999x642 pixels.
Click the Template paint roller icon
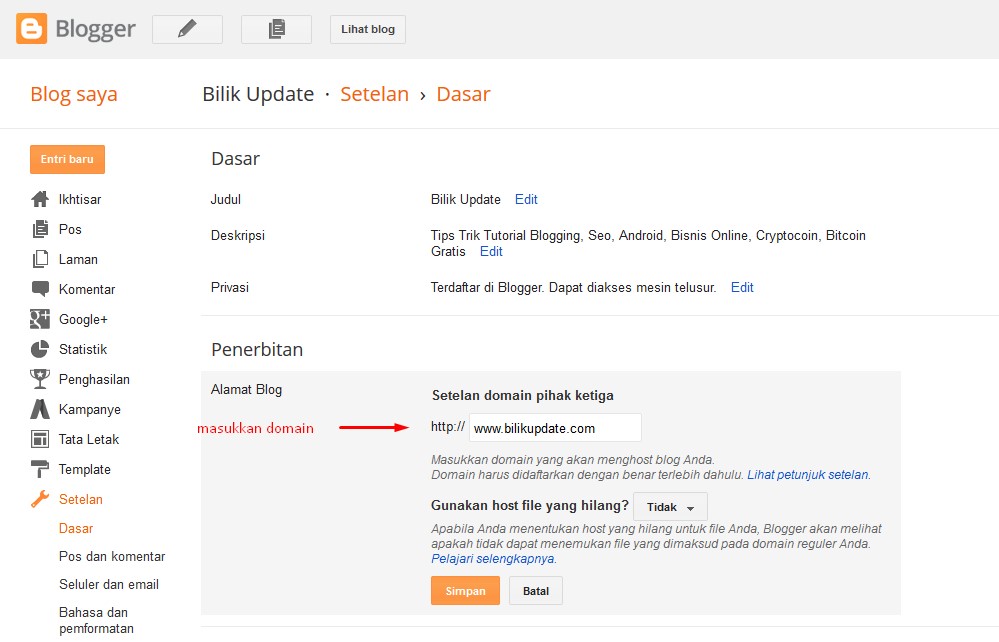pos(40,469)
